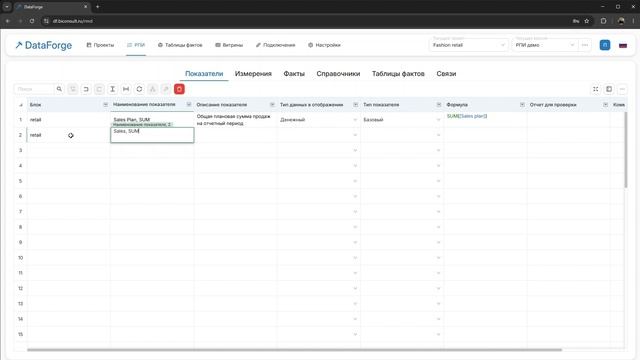
Task: Open the Fashion retail project dropdown
Action: click(x=468, y=45)
